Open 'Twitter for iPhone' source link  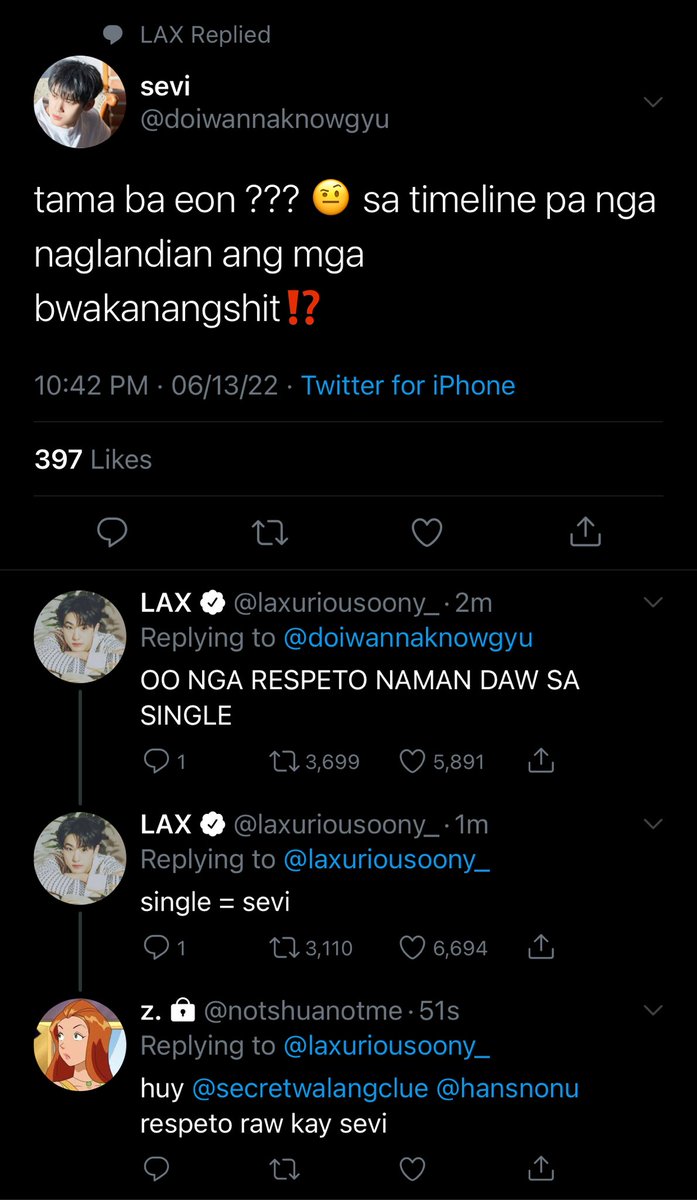(x=408, y=386)
